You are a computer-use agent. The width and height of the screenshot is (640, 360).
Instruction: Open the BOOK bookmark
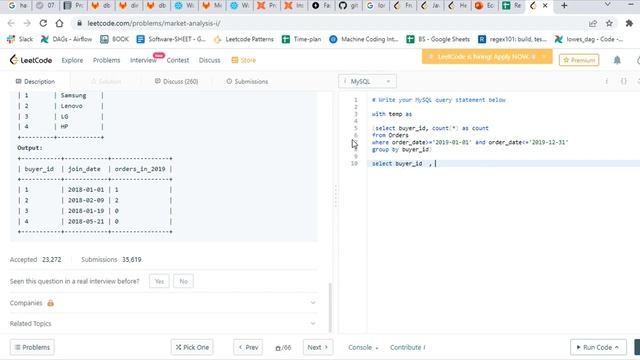click(115, 39)
